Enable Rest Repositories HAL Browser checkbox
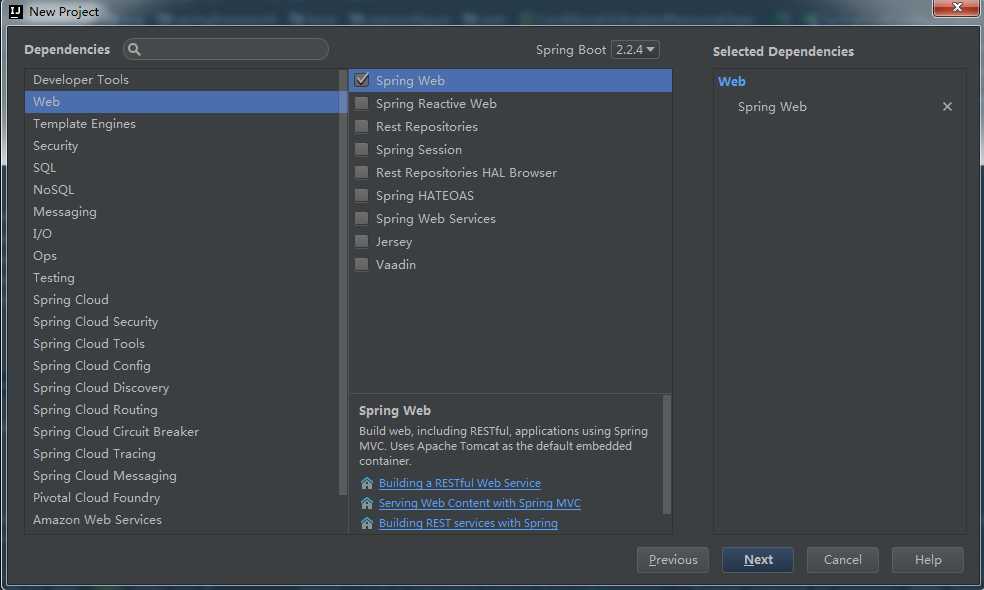984x590 pixels. (361, 172)
